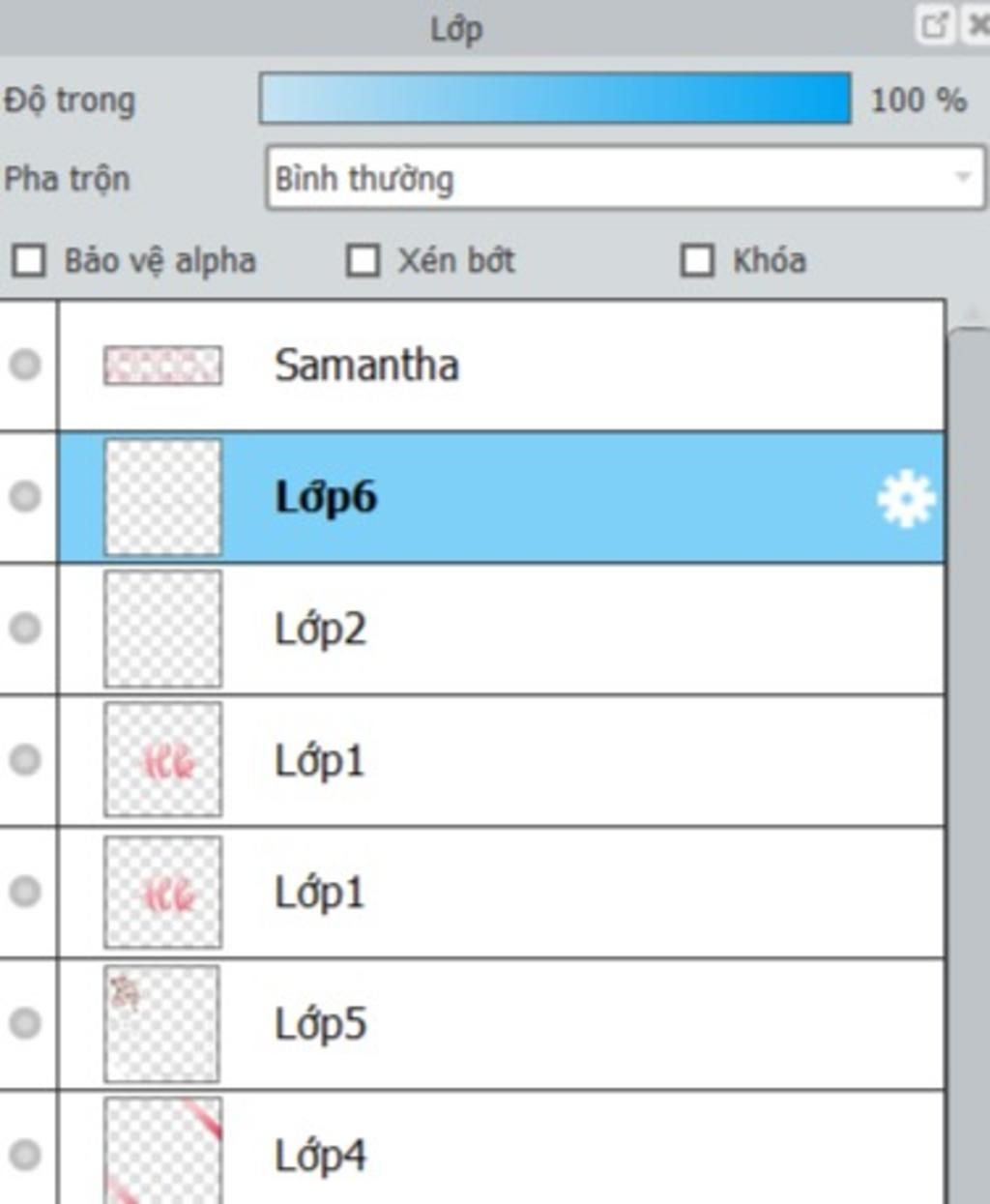Open the Lớp6 layer settings gear

pos(906,499)
